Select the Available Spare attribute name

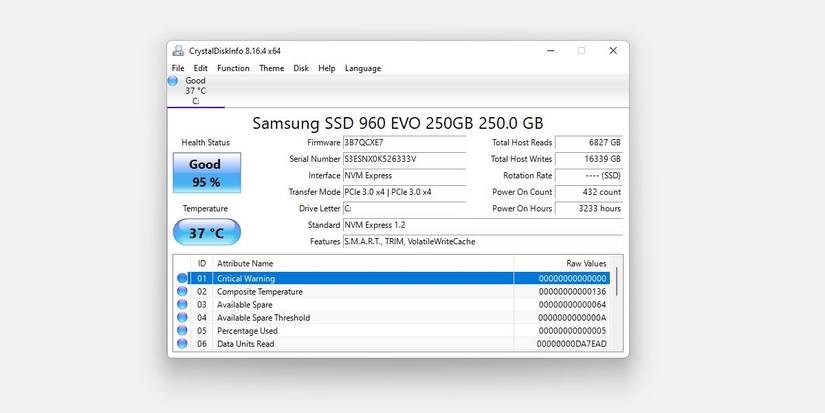click(x=245, y=305)
